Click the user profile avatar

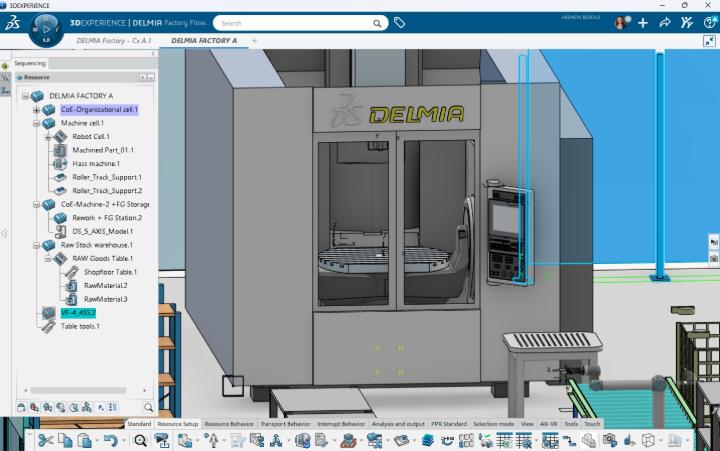pyautogui.click(x=621, y=22)
